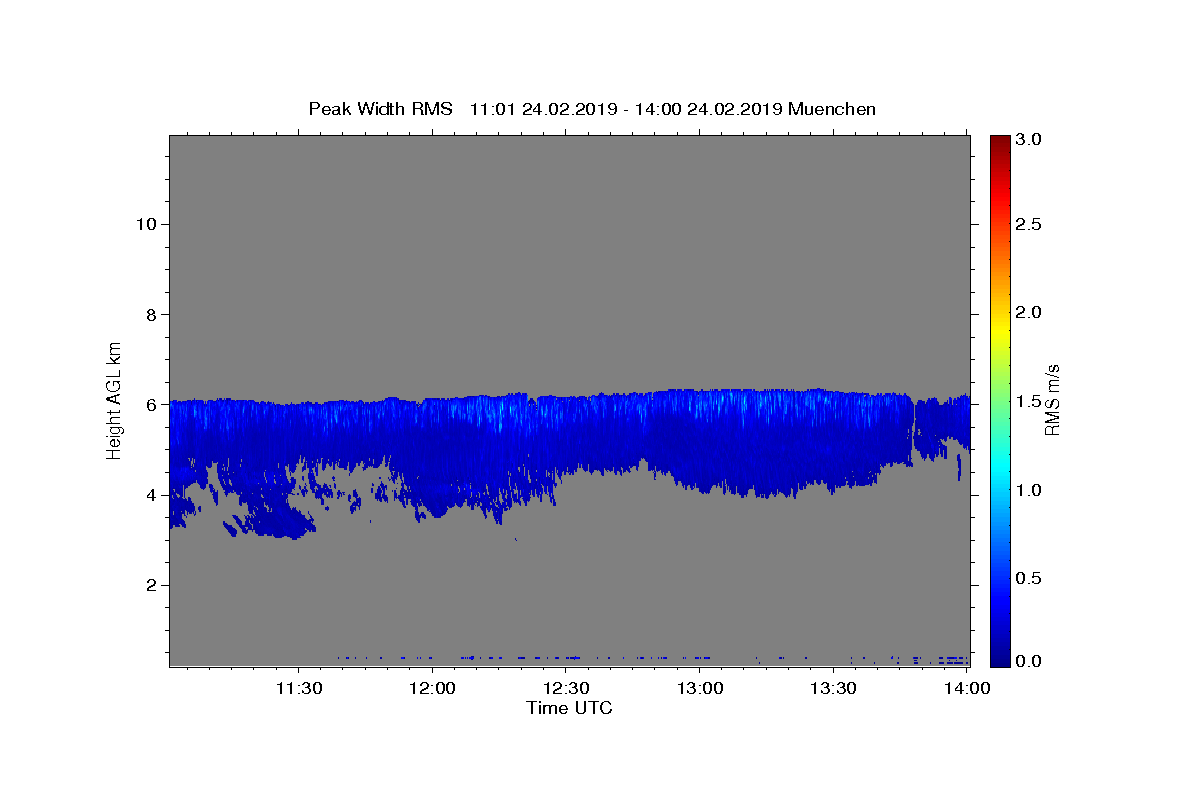
Task: Click the 12:30 time tick label
Action: [566, 688]
